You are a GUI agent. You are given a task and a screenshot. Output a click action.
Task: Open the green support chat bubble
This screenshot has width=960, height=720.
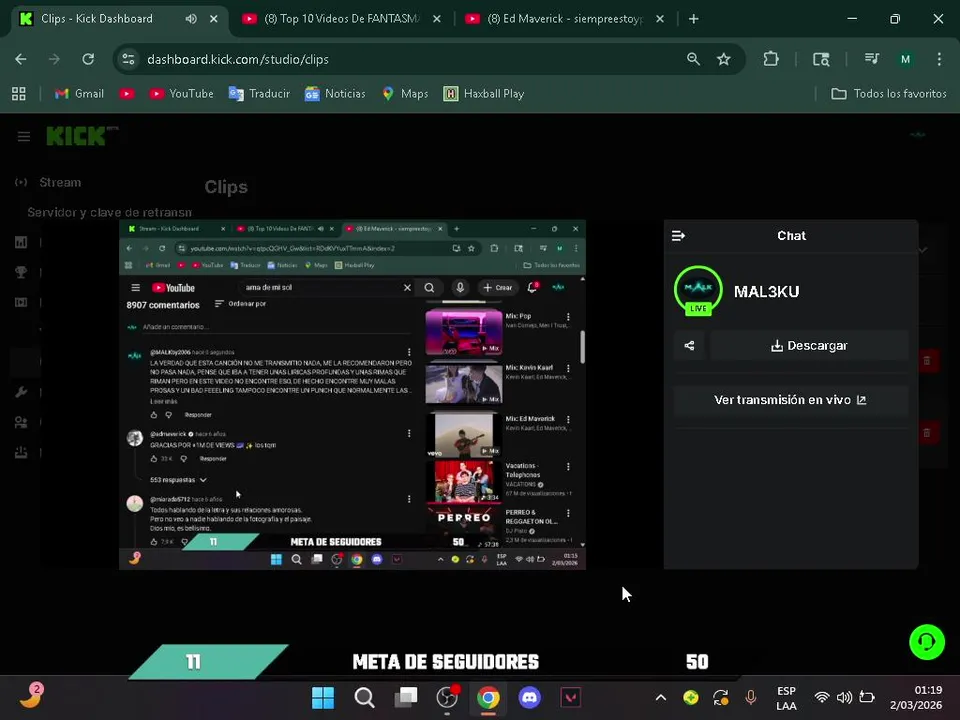(926, 642)
